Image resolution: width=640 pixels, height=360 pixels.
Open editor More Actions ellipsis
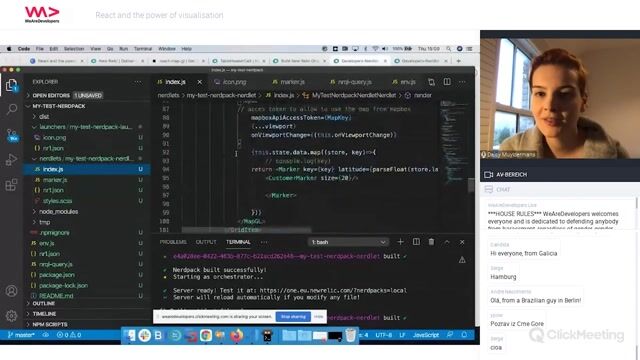462,82
